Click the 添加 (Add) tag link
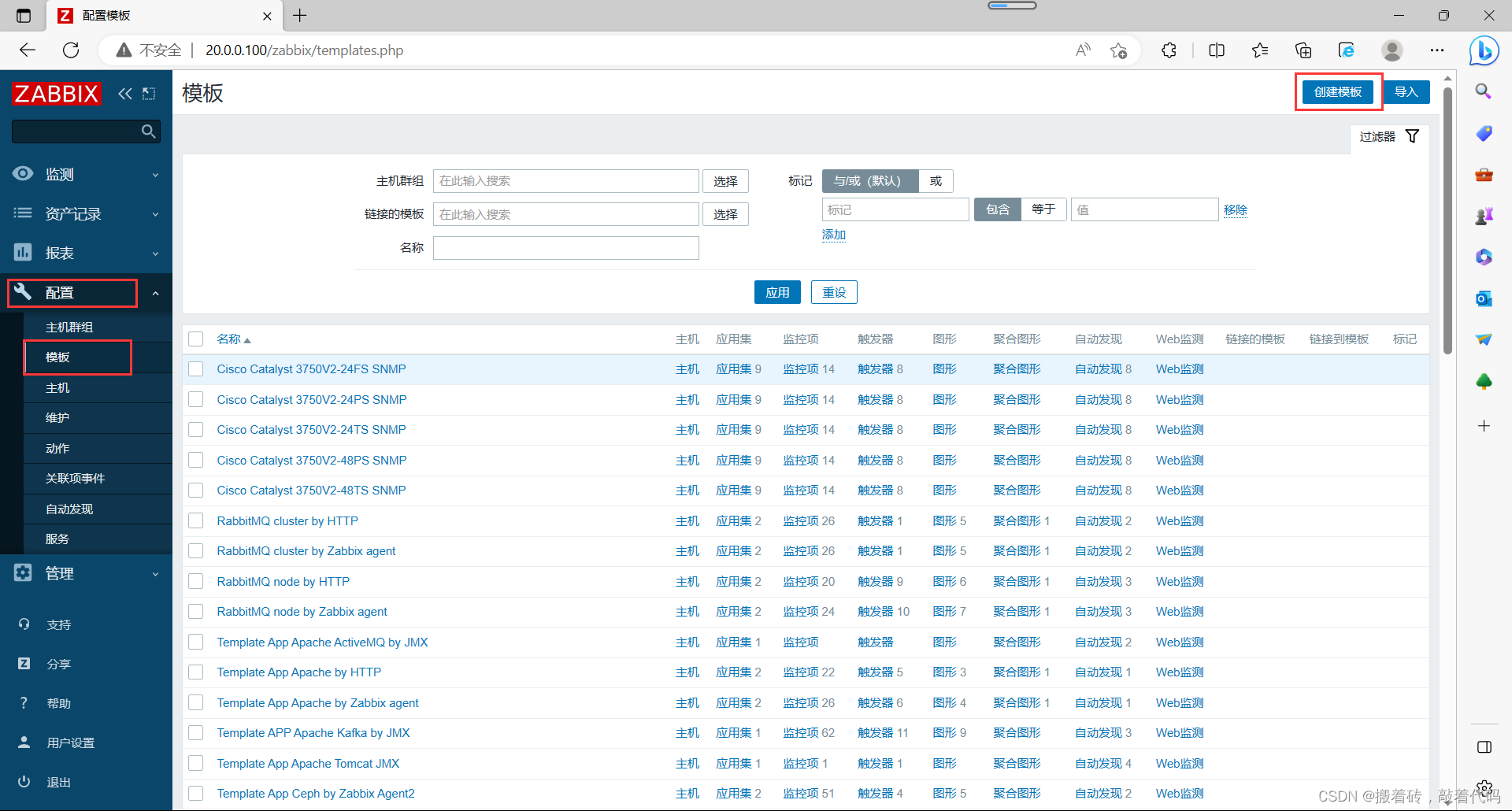 click(833, 235)
